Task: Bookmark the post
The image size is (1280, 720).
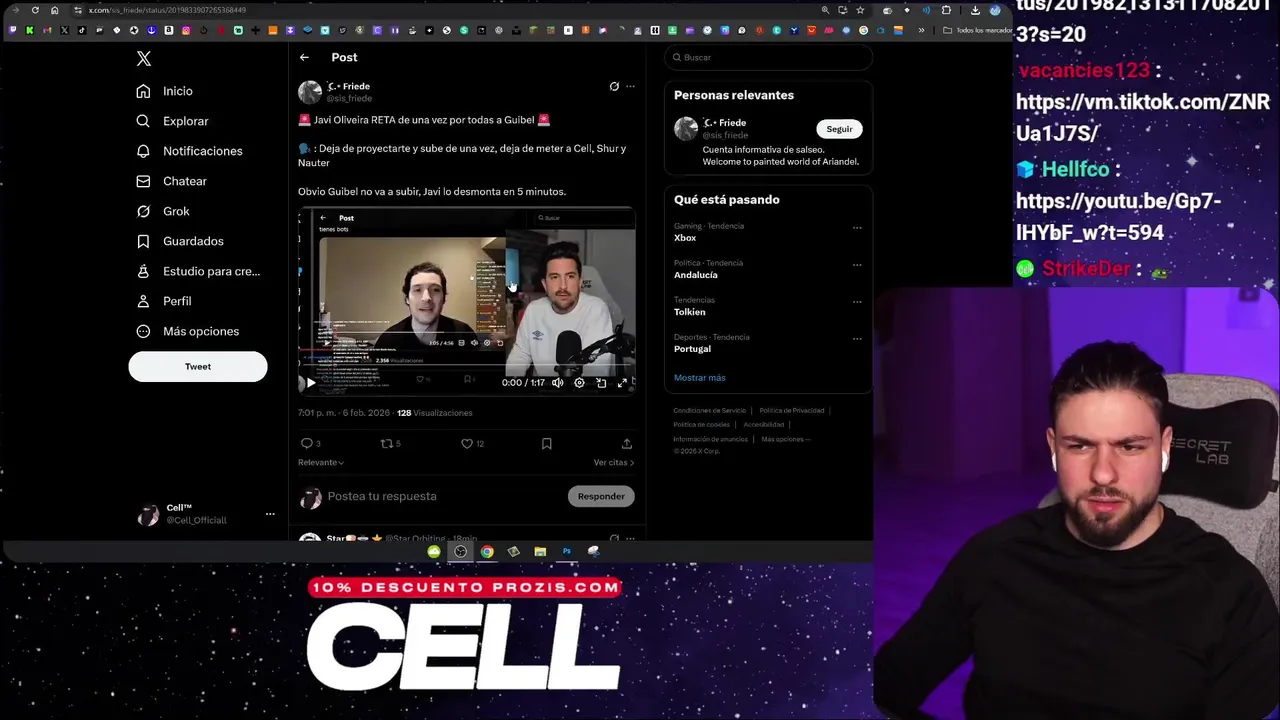Action: [x=546, y=443]
